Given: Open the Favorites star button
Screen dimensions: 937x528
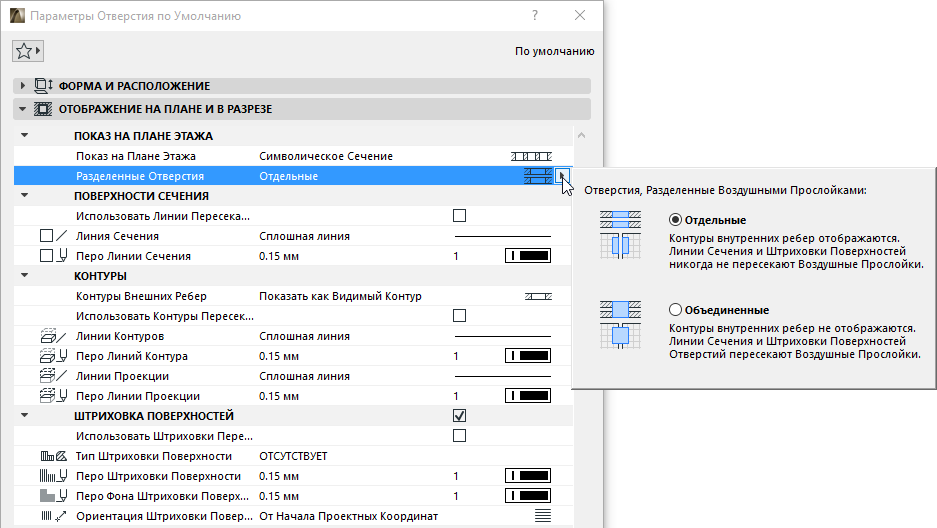Looking at the screenshot, I should [27, 51].
